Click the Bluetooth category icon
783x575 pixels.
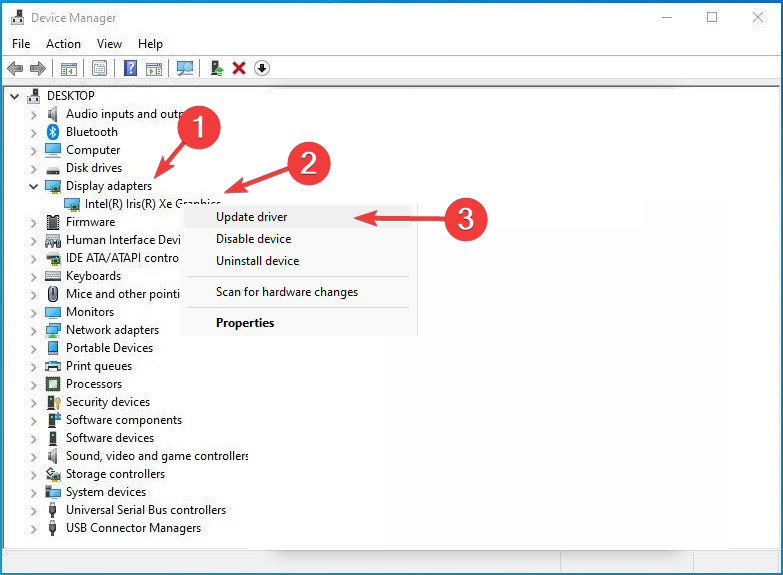pyautogui.click(x=53, y=132)
